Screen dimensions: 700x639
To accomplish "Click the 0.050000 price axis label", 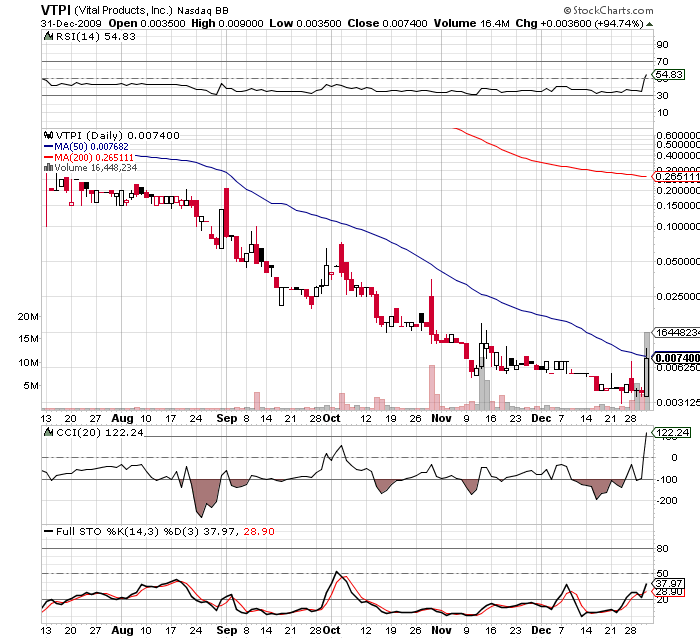I will (678, 261).
